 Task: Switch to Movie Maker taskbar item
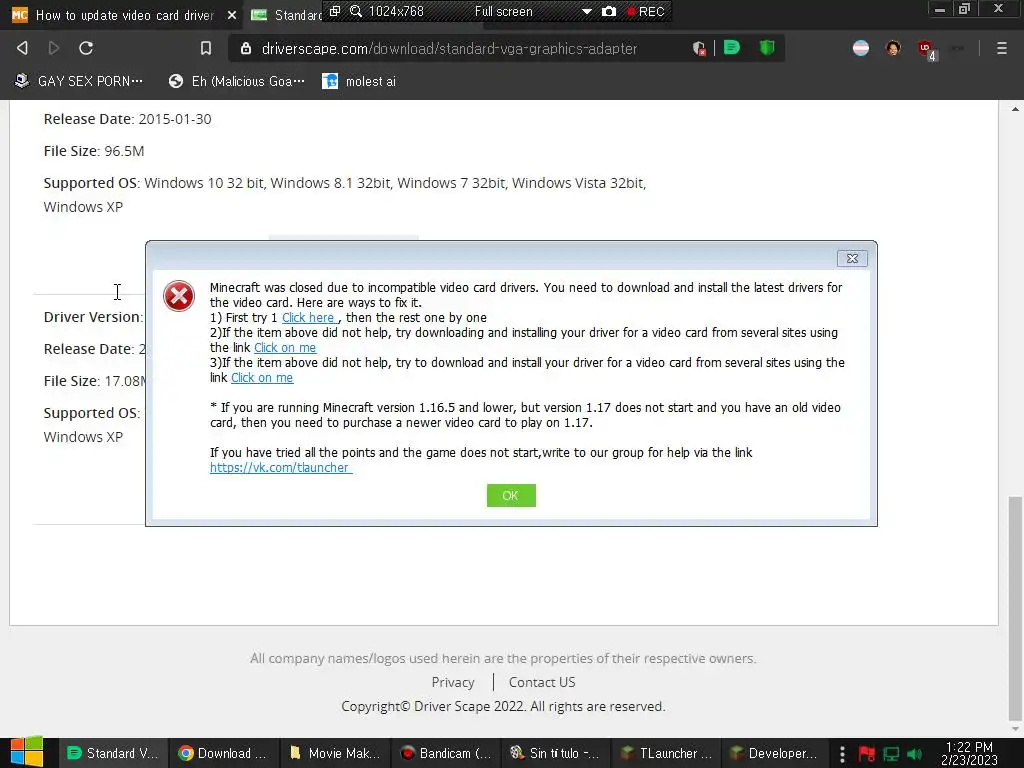335,753
